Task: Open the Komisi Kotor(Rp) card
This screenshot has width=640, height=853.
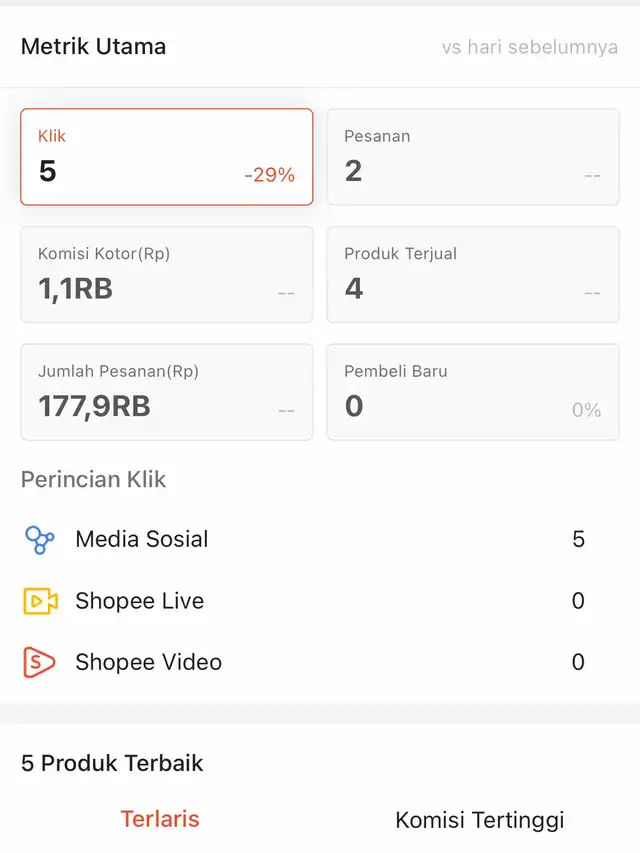Action: [x=166, y=274]
